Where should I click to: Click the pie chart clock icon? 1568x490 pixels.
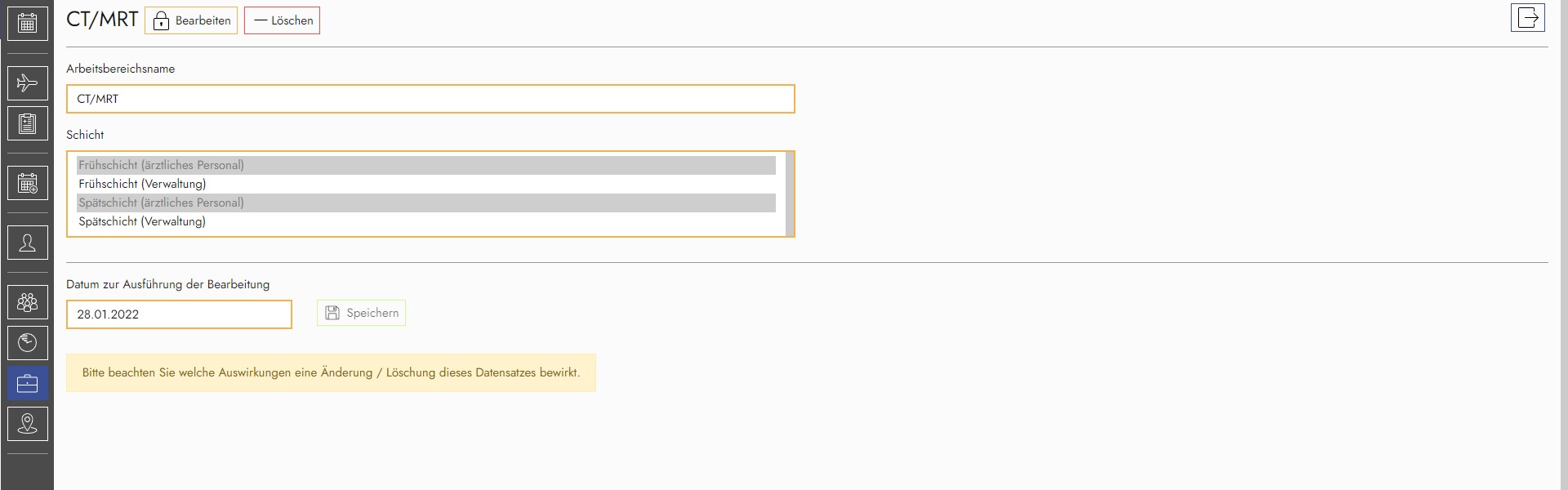pos(27,343)
